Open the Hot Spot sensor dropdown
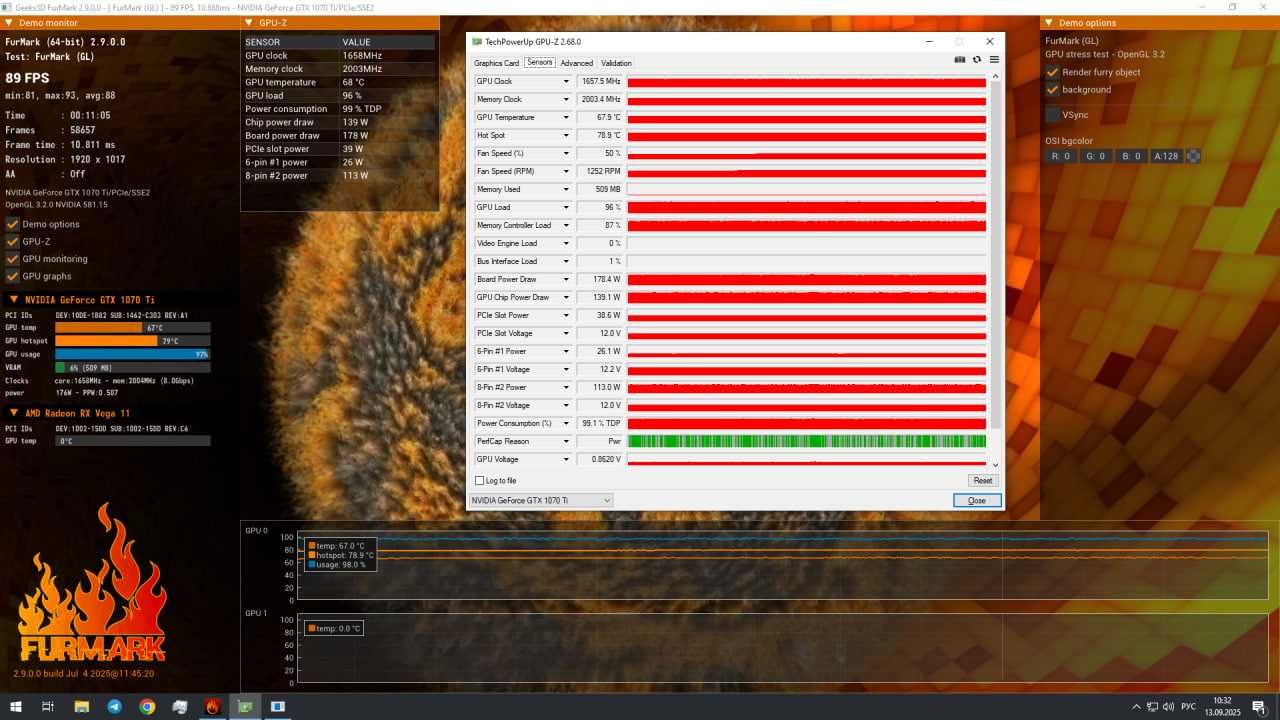 pyautogui.click(x=566, y=135)
